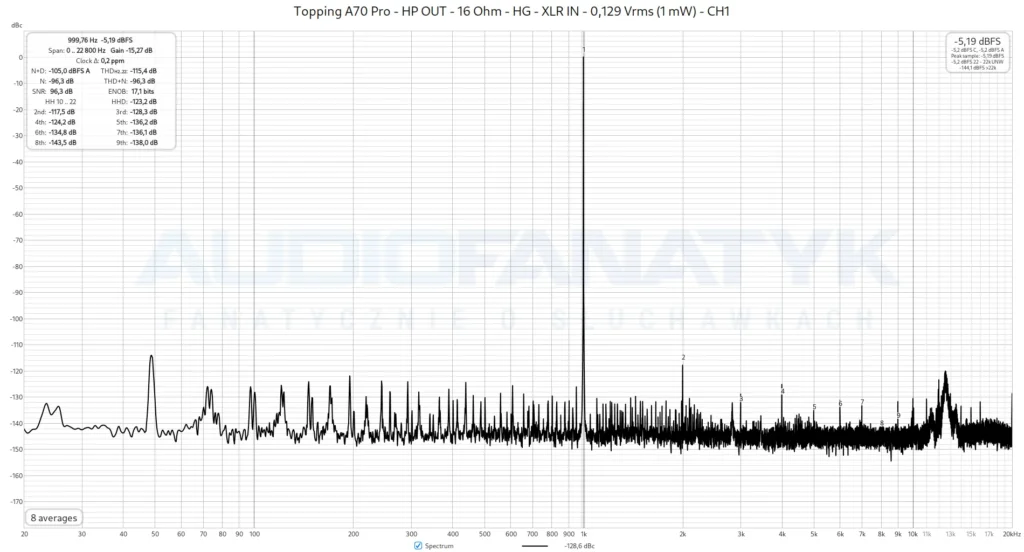Viewport: 1024px width, 552px height.
Task: Click the dBc Y-axis unit label
Action: click(x=16, y=25)
